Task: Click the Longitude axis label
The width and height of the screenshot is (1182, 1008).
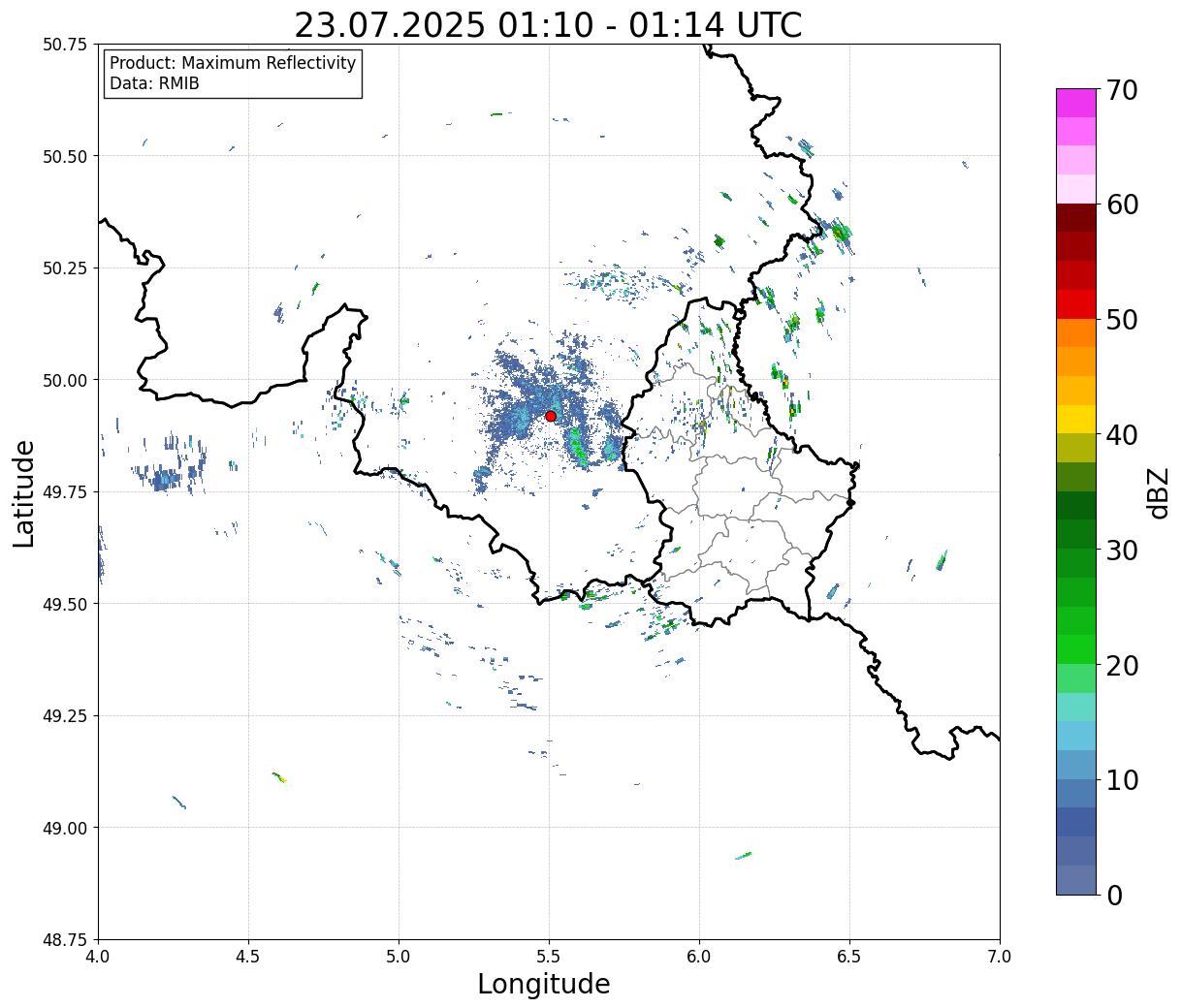Action: [x=544, y=984]
